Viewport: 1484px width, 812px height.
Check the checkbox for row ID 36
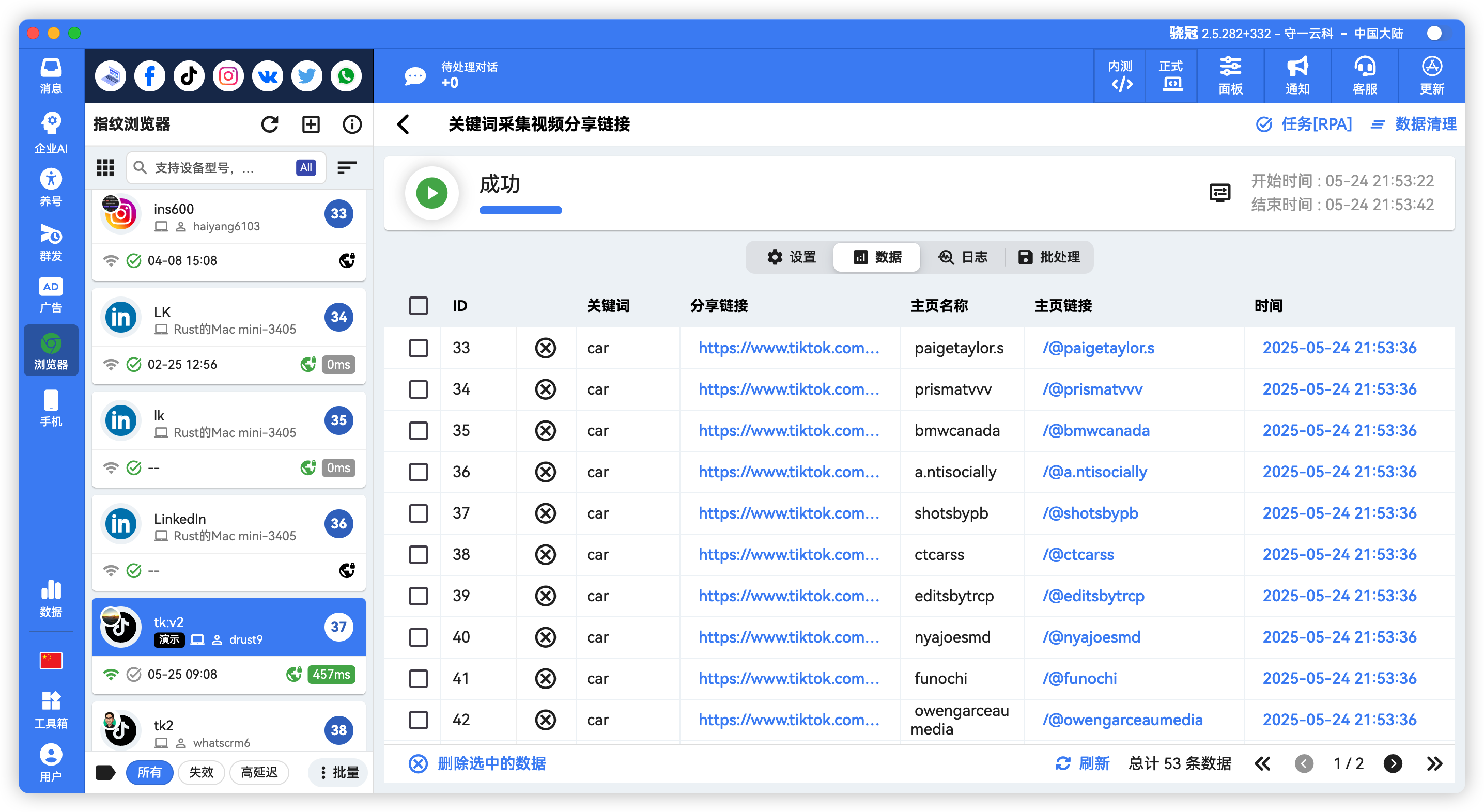[x=418, y=472]
